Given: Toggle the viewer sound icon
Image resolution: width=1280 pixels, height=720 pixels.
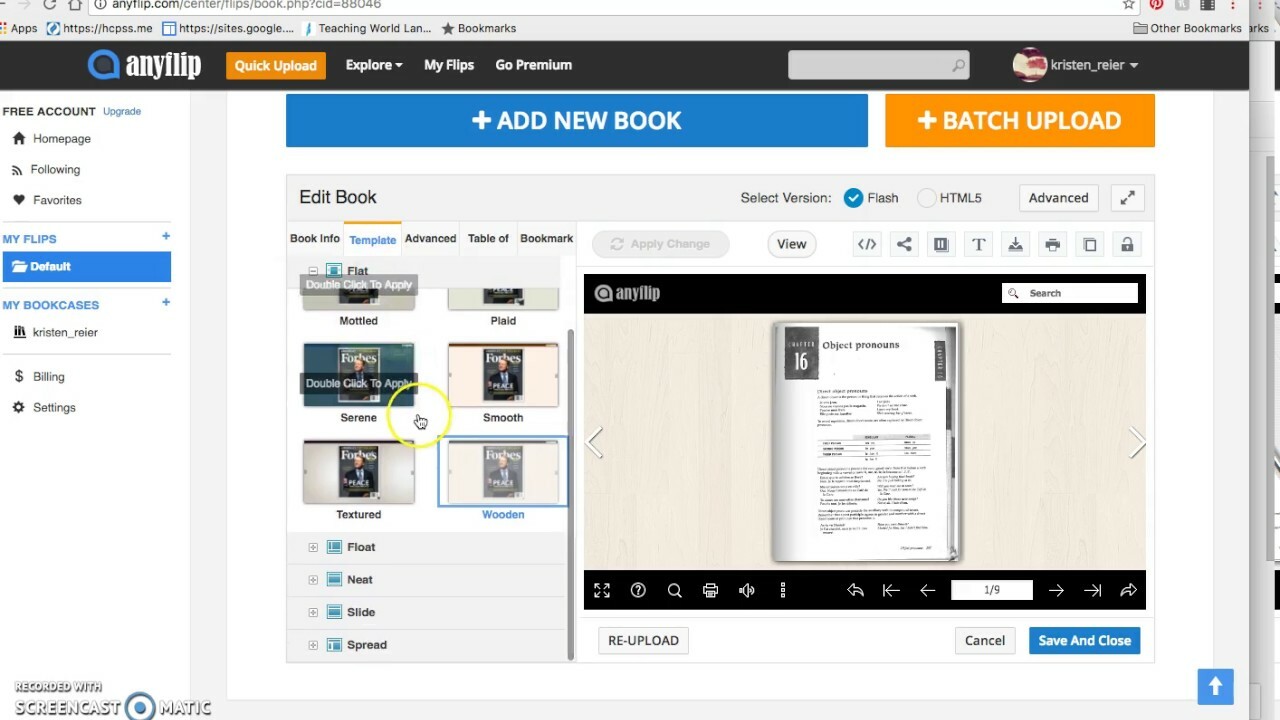Looking at the screenshot, I should [x=746, y=591].
